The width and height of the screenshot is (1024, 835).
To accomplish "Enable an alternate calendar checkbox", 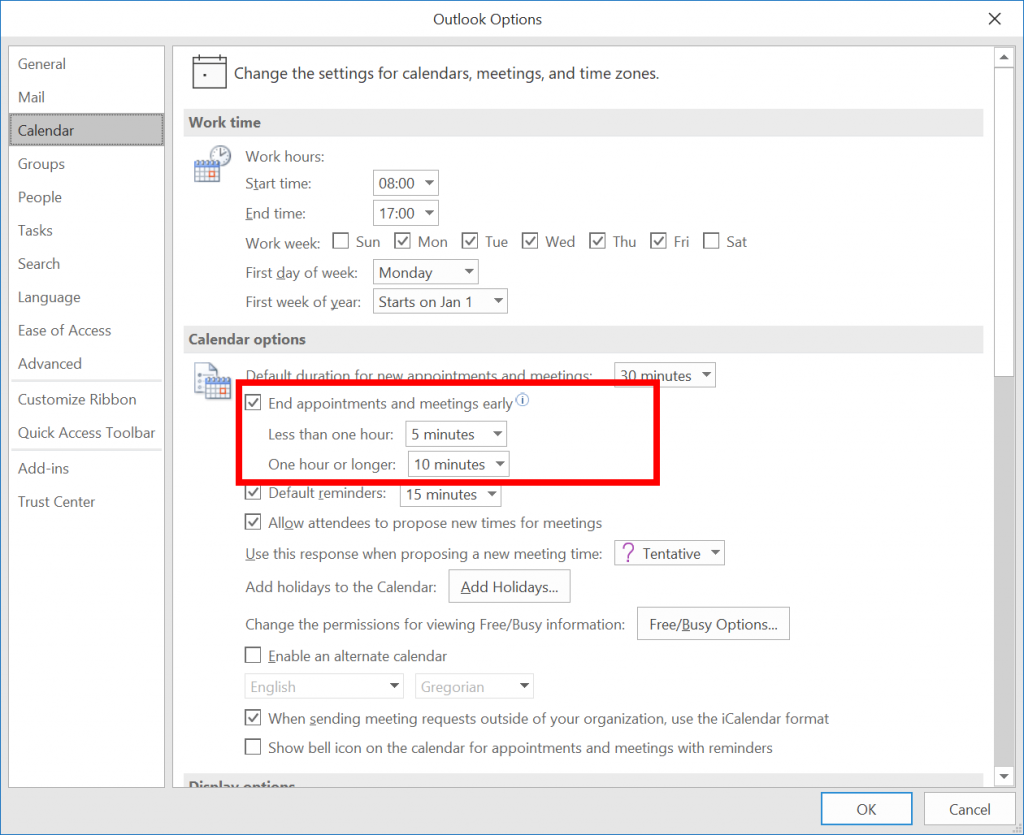I will 254,656.
